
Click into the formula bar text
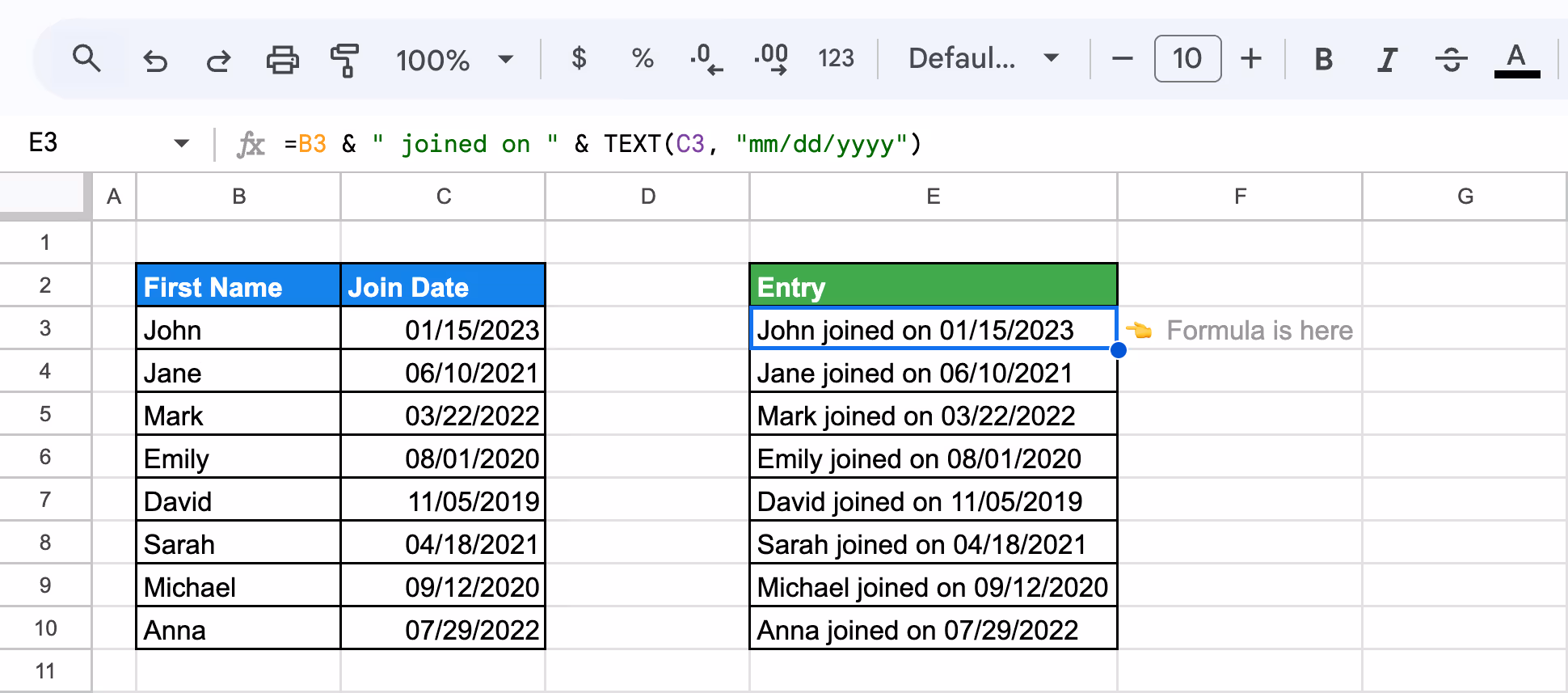(x=603, y=144)
